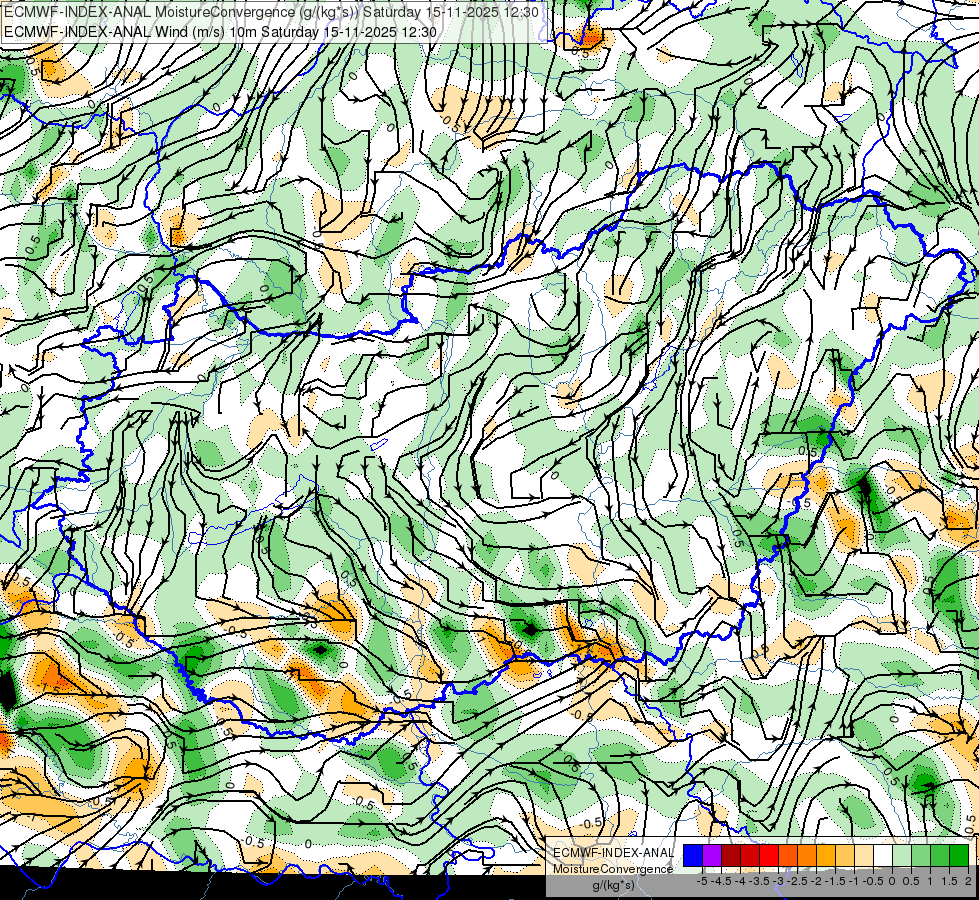The width and height of the screenshot is (979, 900).
Task: Click pale peach swatch between -1 and -0.5
Action: click(864, 855)
